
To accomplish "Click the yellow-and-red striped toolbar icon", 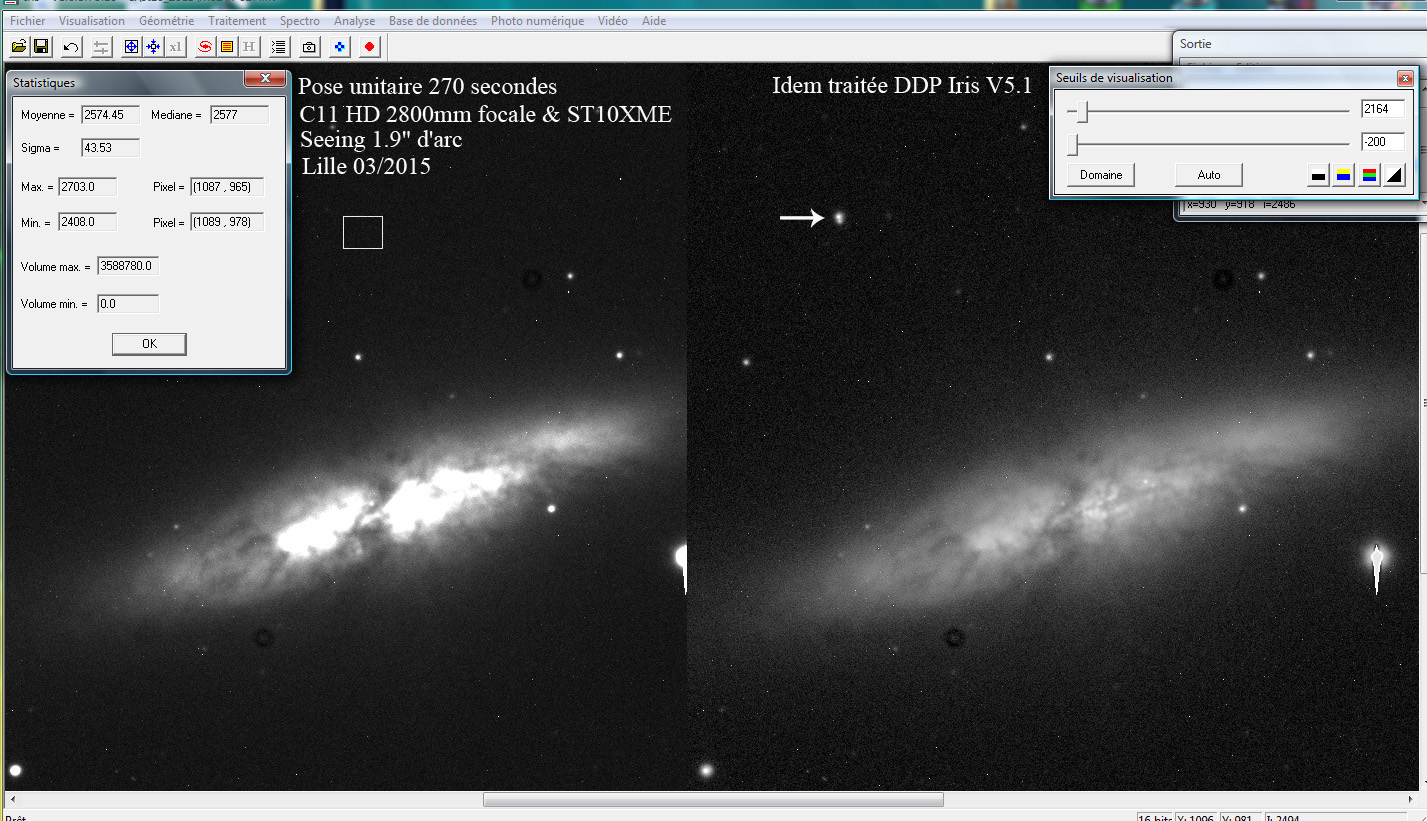I will tap(227, 46).
